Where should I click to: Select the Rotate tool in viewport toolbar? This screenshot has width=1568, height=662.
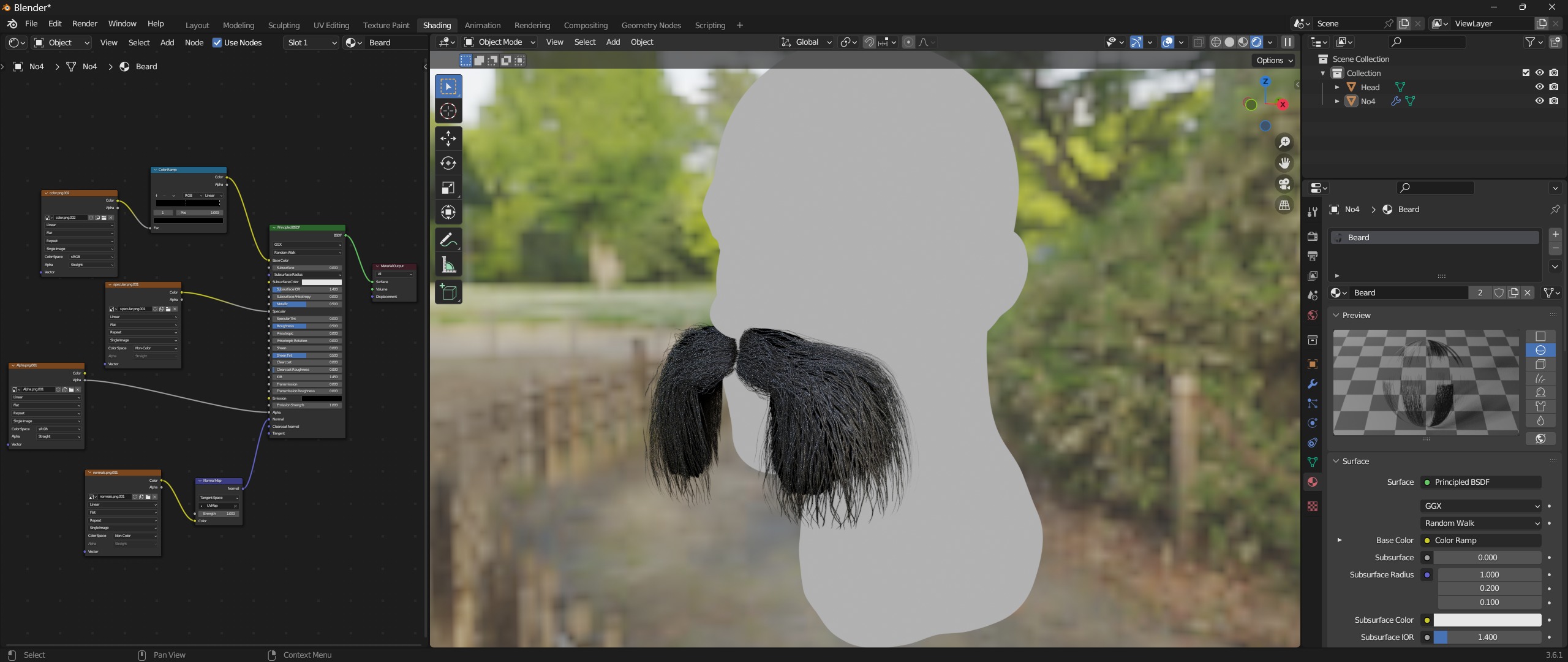tap(448, 163)
